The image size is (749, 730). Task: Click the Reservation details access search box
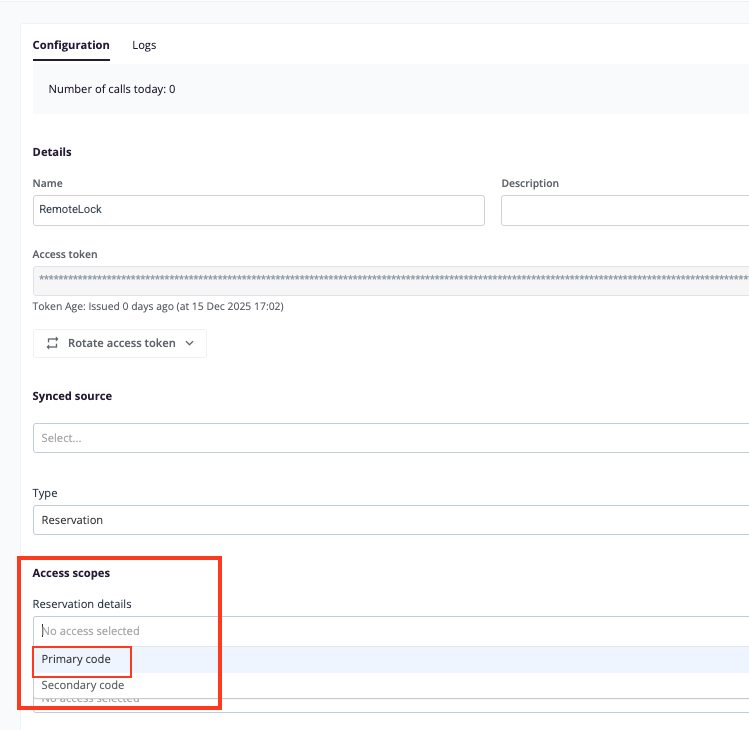390,631
